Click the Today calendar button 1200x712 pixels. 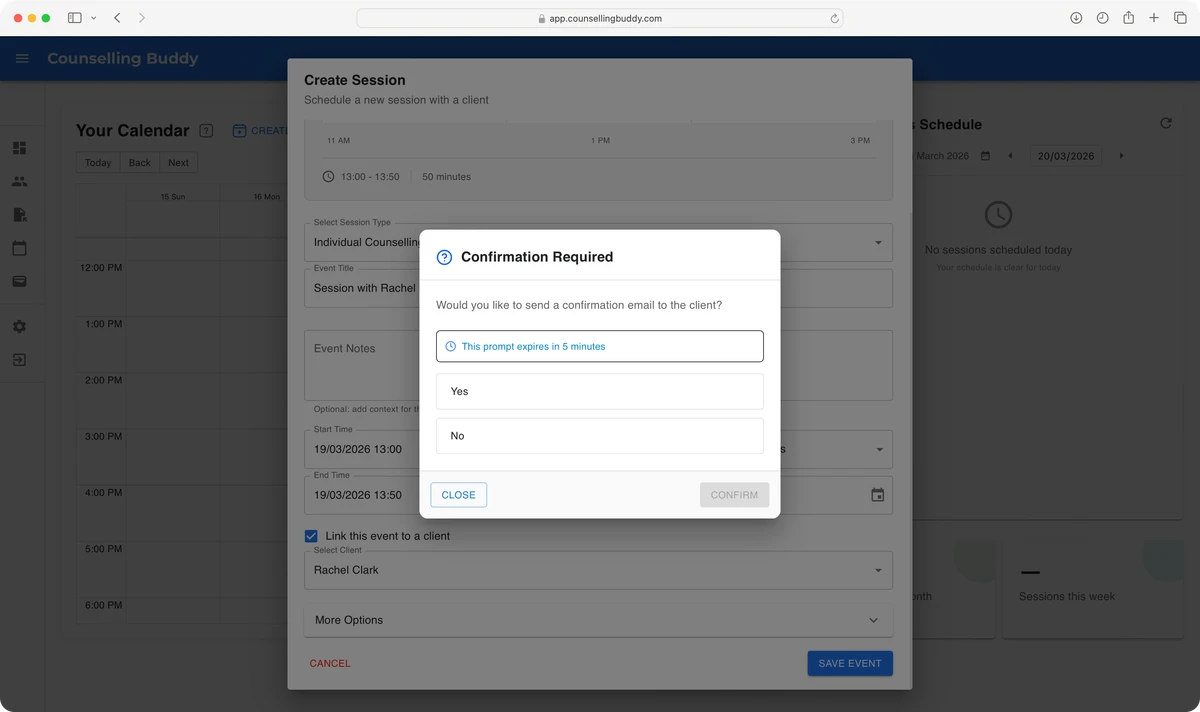(98, 163)
